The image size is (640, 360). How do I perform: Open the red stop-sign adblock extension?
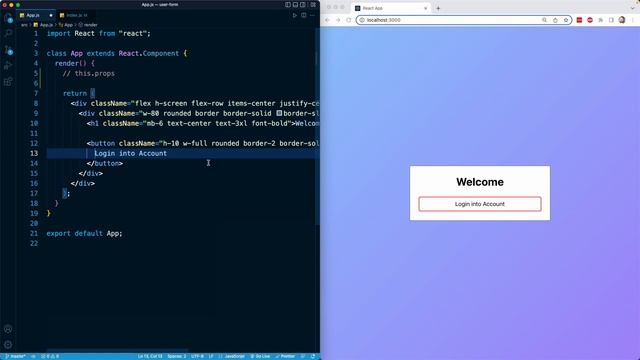[x=590, y=20]
